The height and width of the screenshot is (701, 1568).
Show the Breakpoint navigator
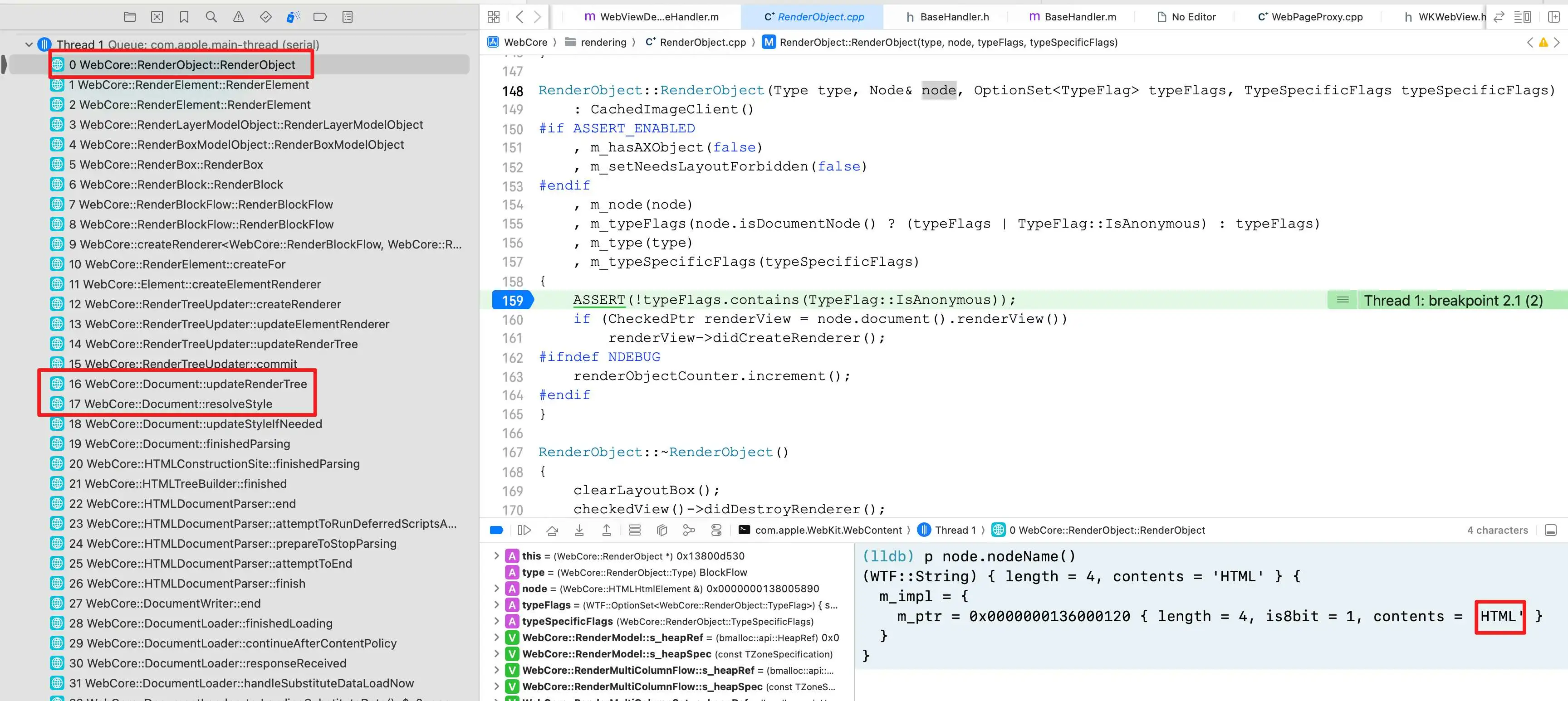(320, 16)
